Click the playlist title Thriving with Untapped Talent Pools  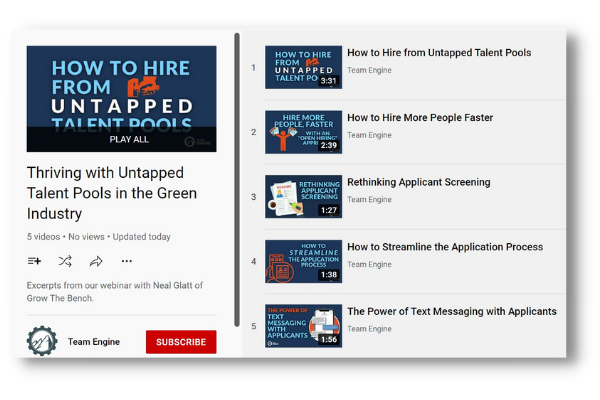click(112, 193)
